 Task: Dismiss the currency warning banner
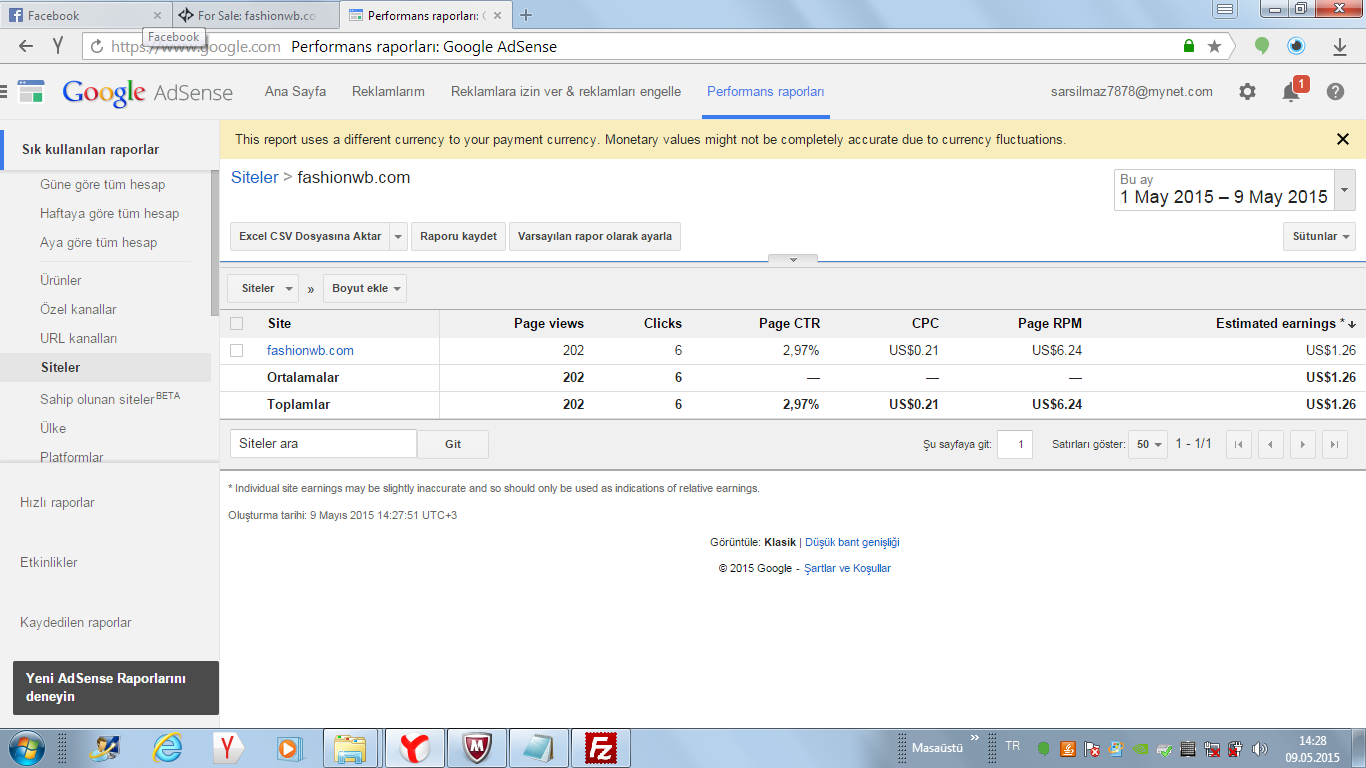pyautogui.click(x=1343, y=139)
